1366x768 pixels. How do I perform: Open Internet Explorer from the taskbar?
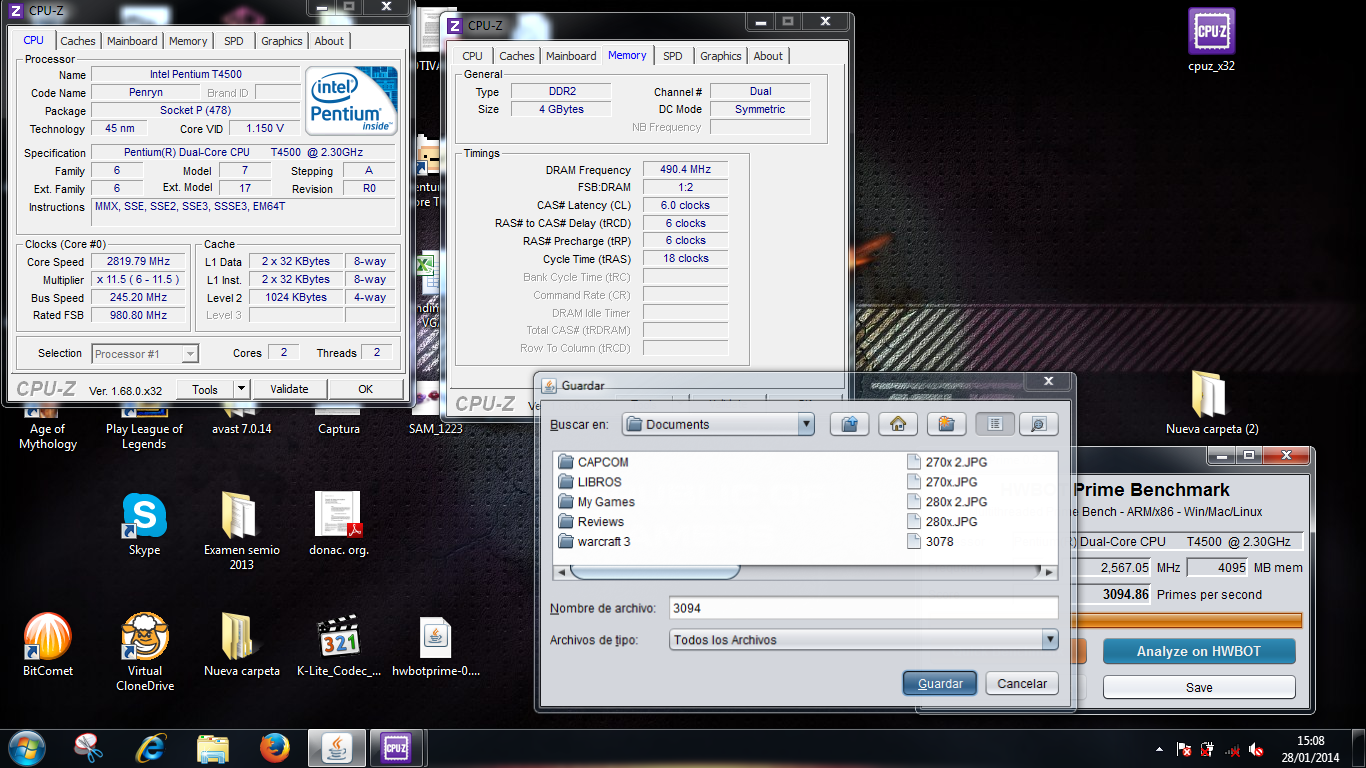point(151,748)
